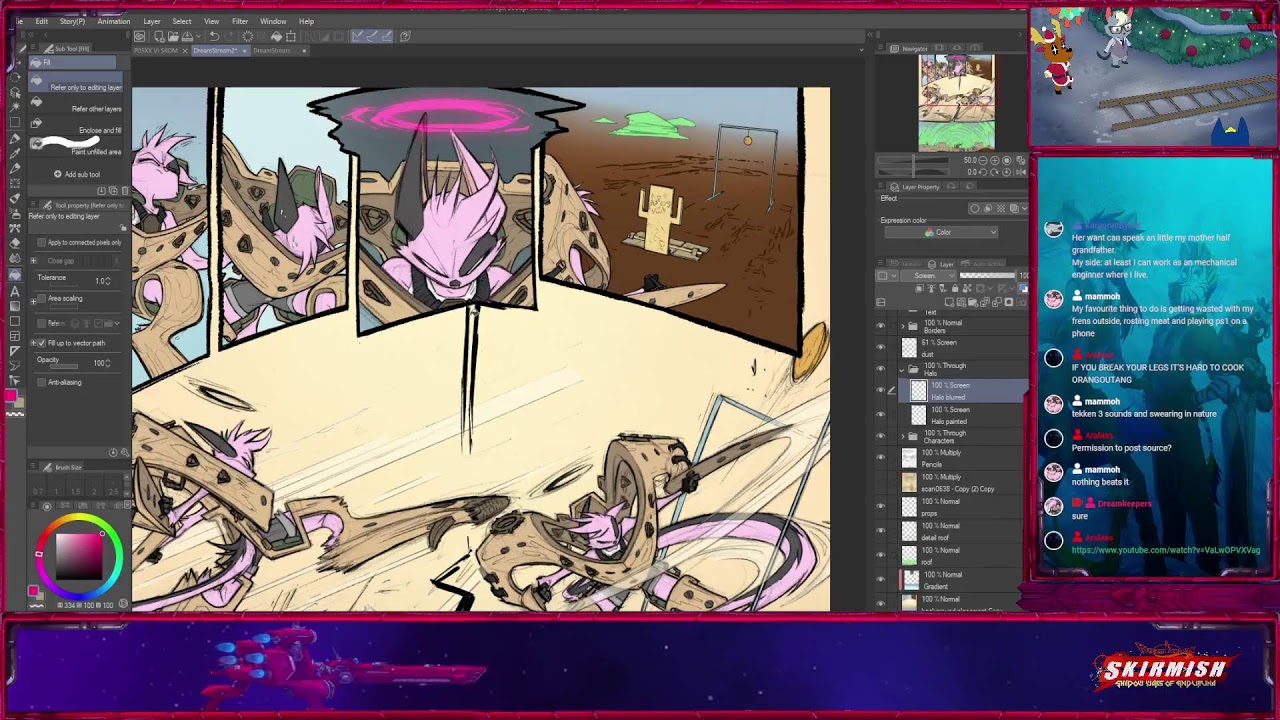Choose 'Paint unfilled area' sub tool

pyautogui.click(x=76, y=147)
